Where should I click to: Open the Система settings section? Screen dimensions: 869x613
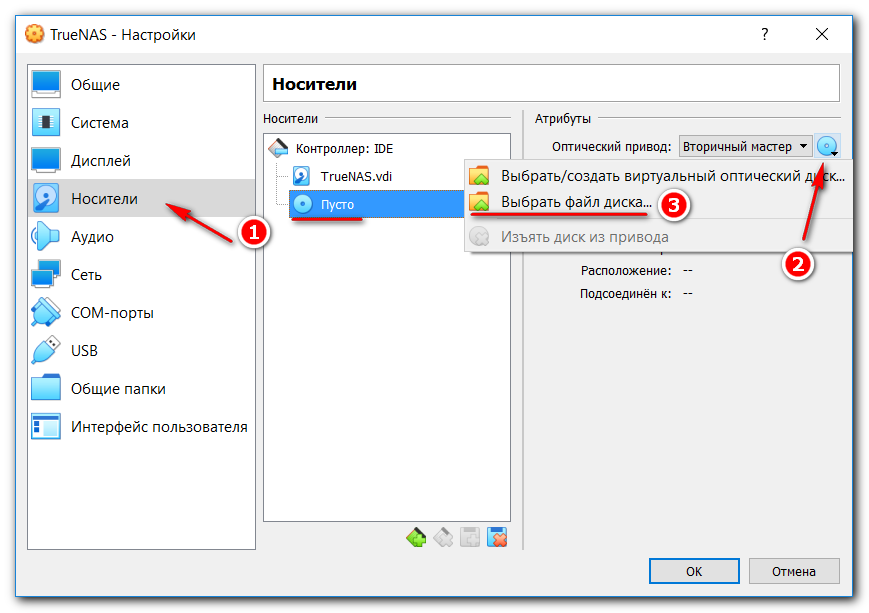click(x=141, y=122)
